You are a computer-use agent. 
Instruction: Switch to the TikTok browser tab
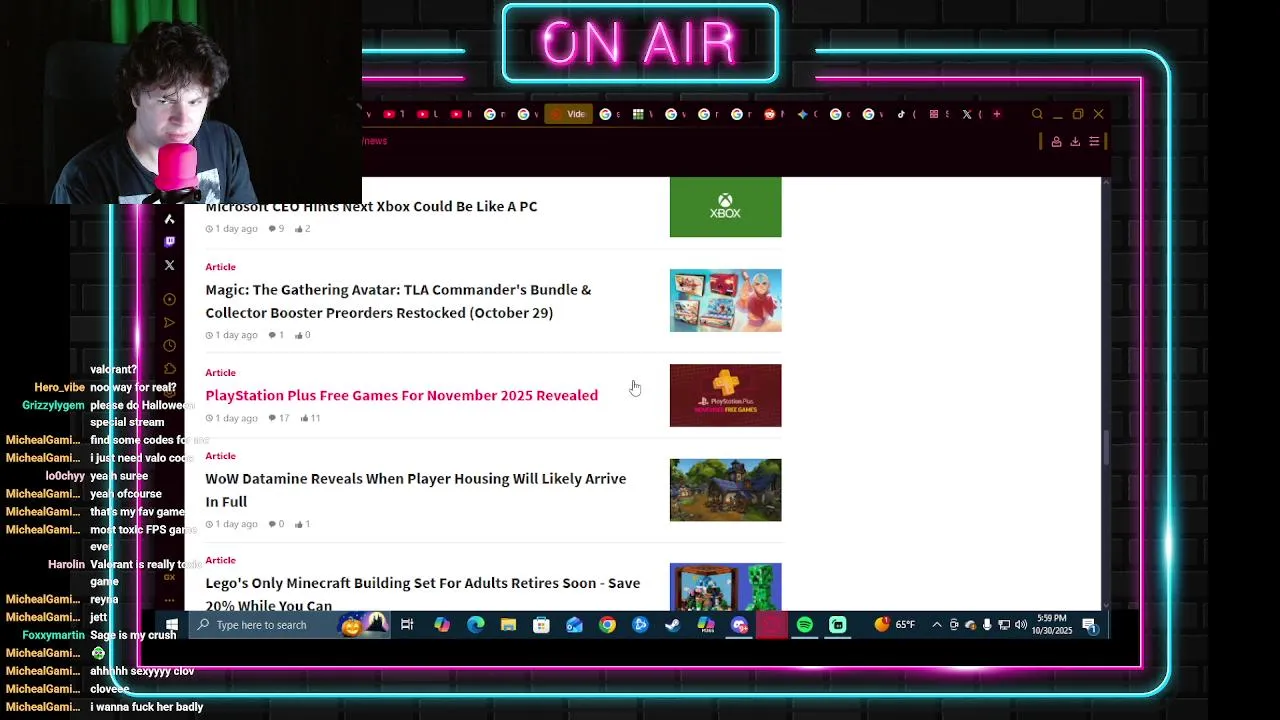click(905, 114)
